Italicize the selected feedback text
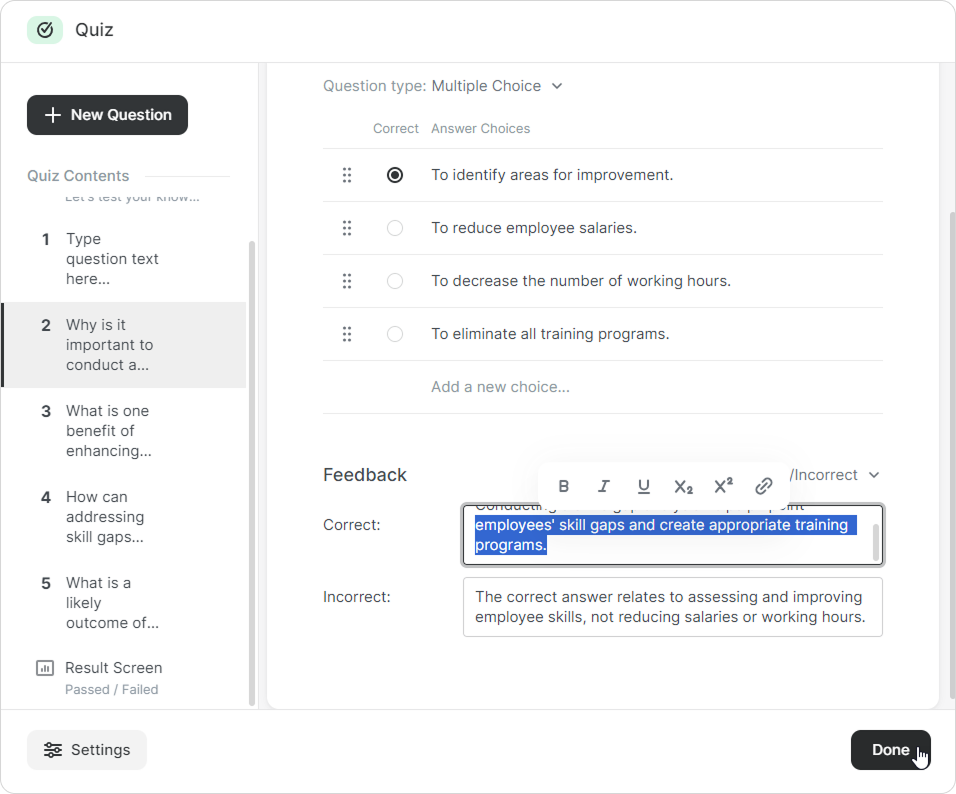The image size is (956, 794). click(x=604, y=486)
